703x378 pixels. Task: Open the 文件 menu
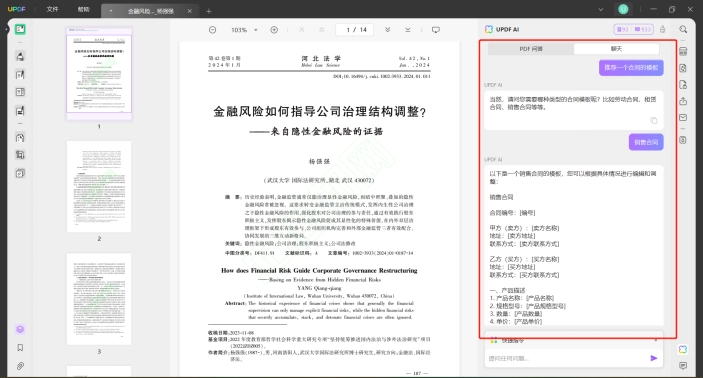point(52,9)
